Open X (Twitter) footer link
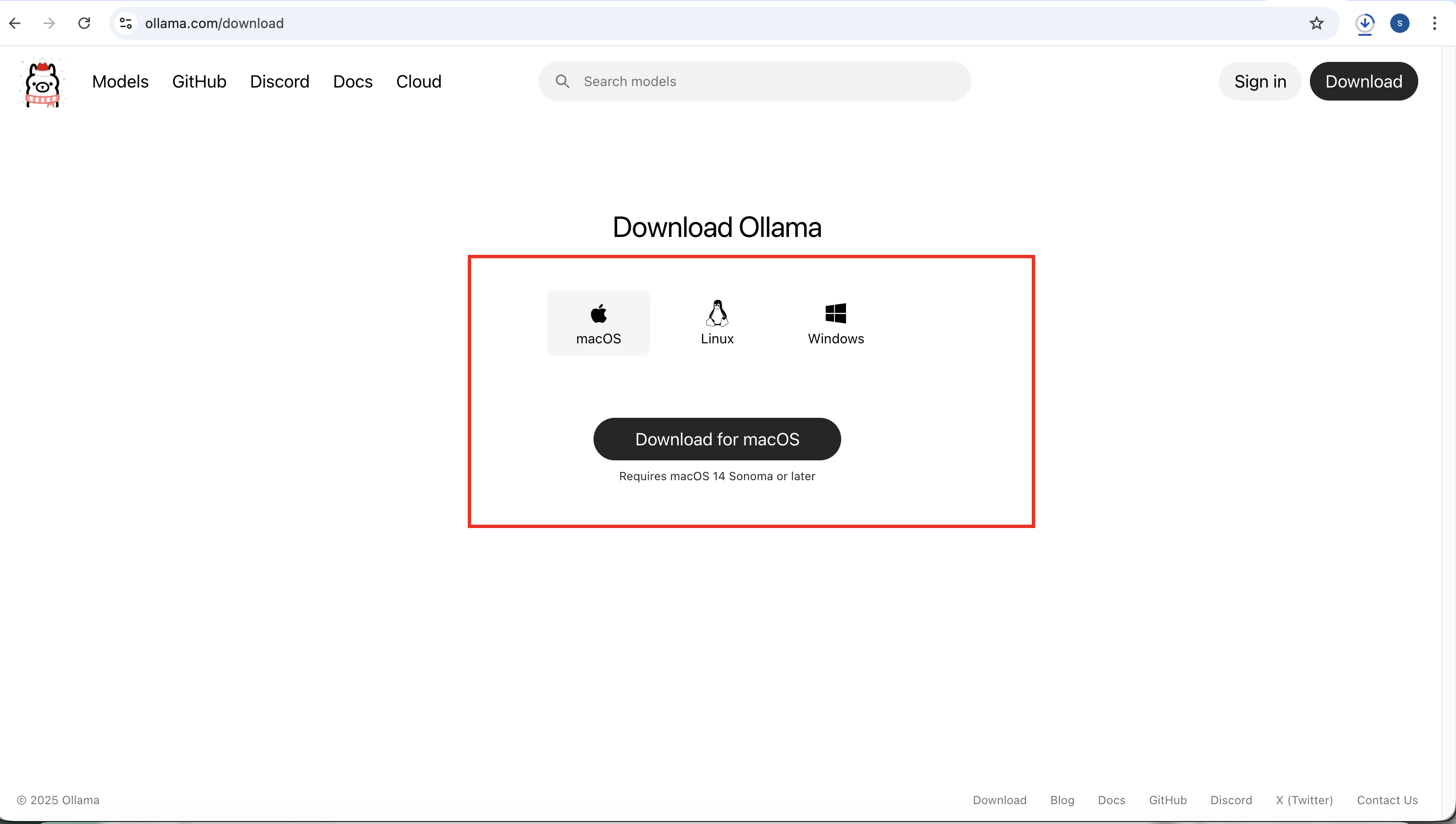Image resolution: width=1456 pixels, height=824 pixels. pos(1304,800)
